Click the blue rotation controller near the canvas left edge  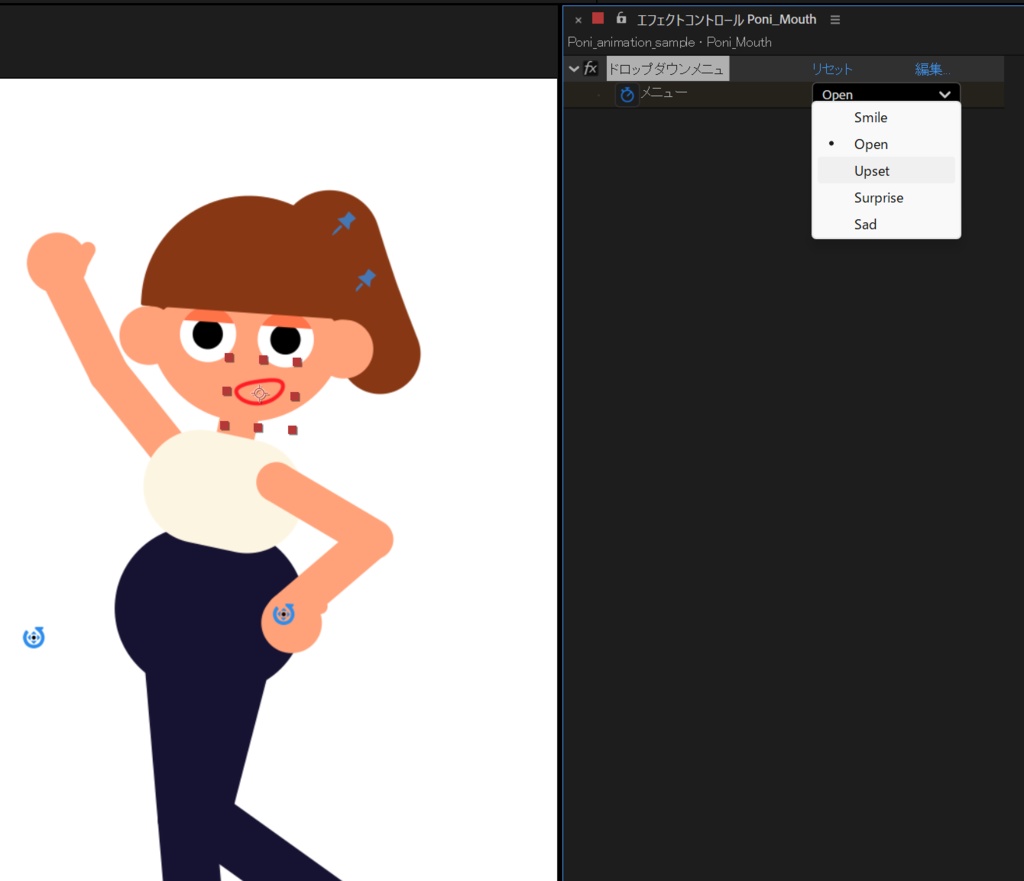point(33,637)
